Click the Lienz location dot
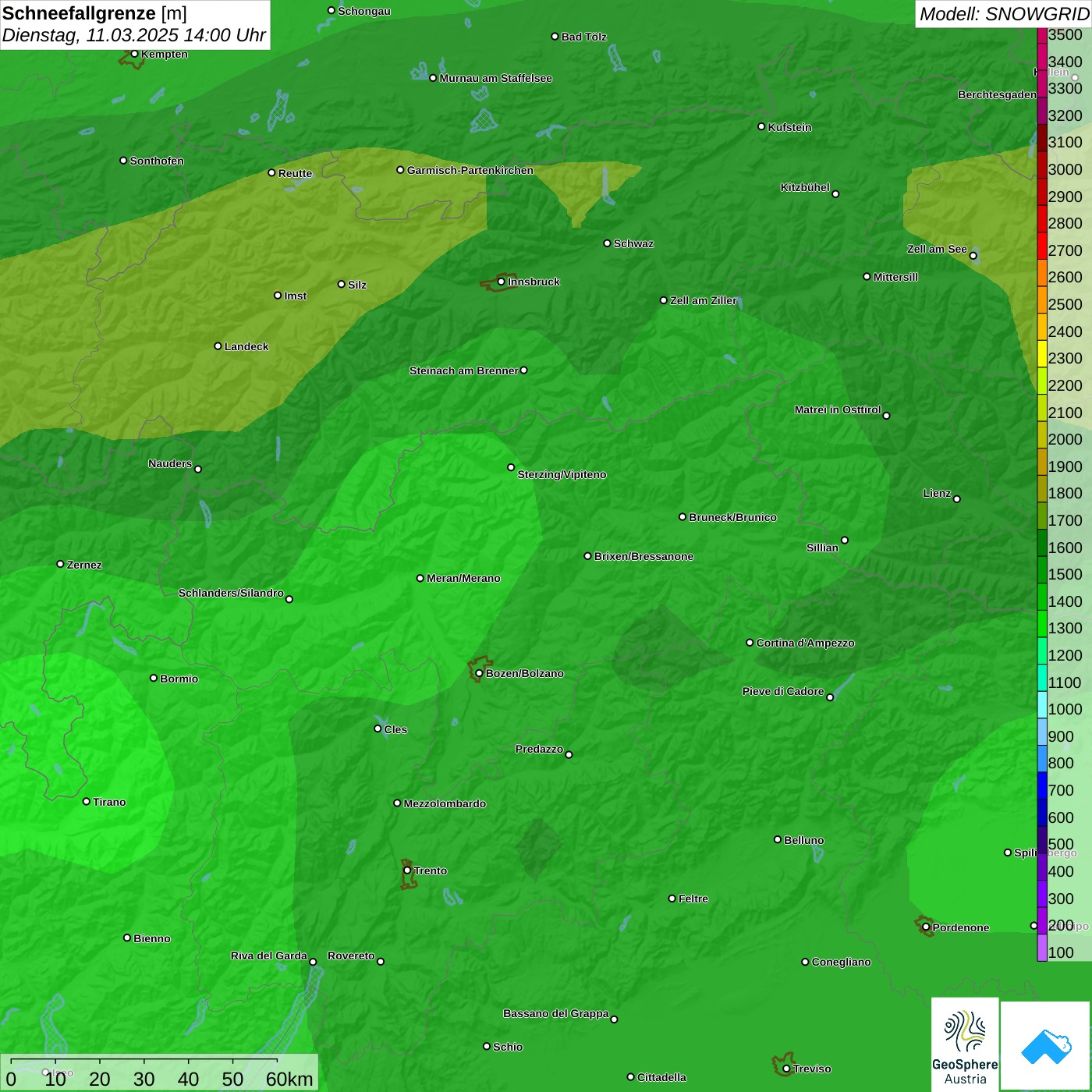Image resolution: width=1092 pixels, height=1092 pixels. point(957,499)
